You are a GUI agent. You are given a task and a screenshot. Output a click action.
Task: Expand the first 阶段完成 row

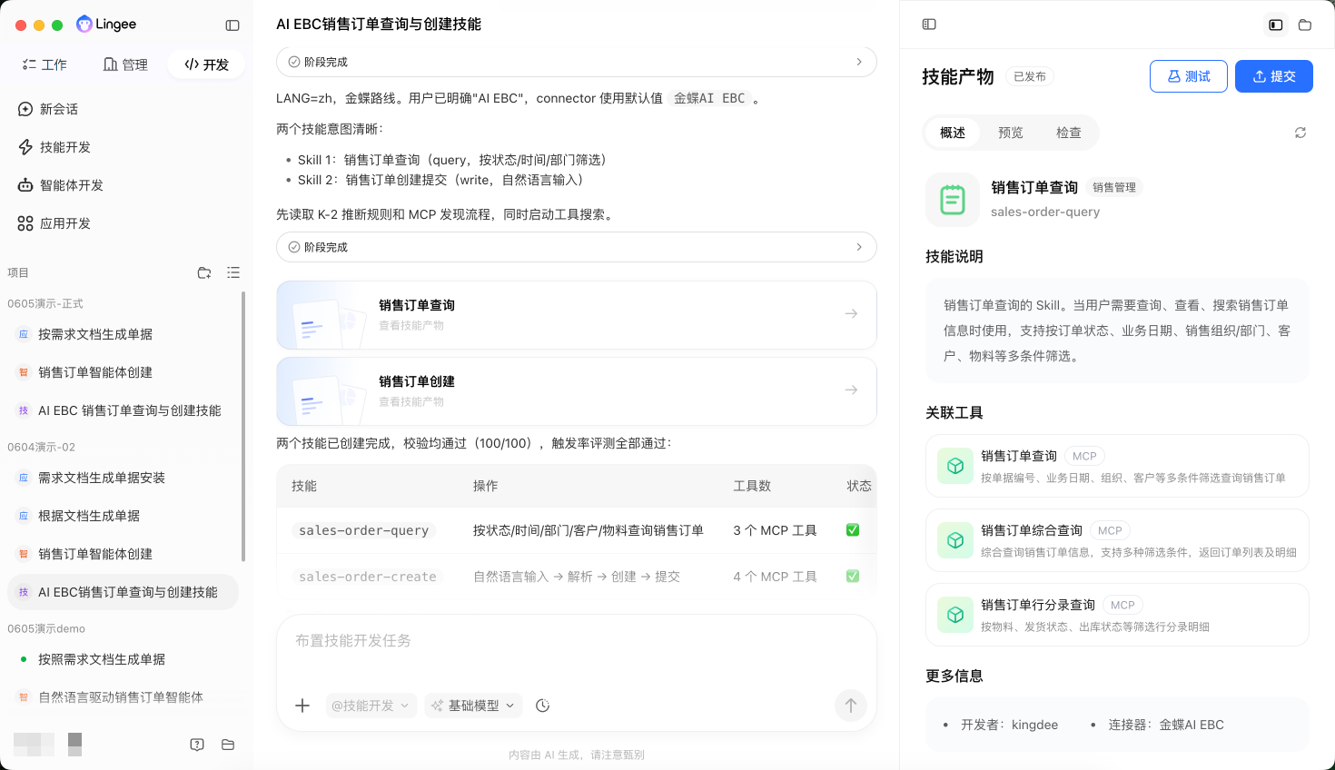tap(576, 62)
